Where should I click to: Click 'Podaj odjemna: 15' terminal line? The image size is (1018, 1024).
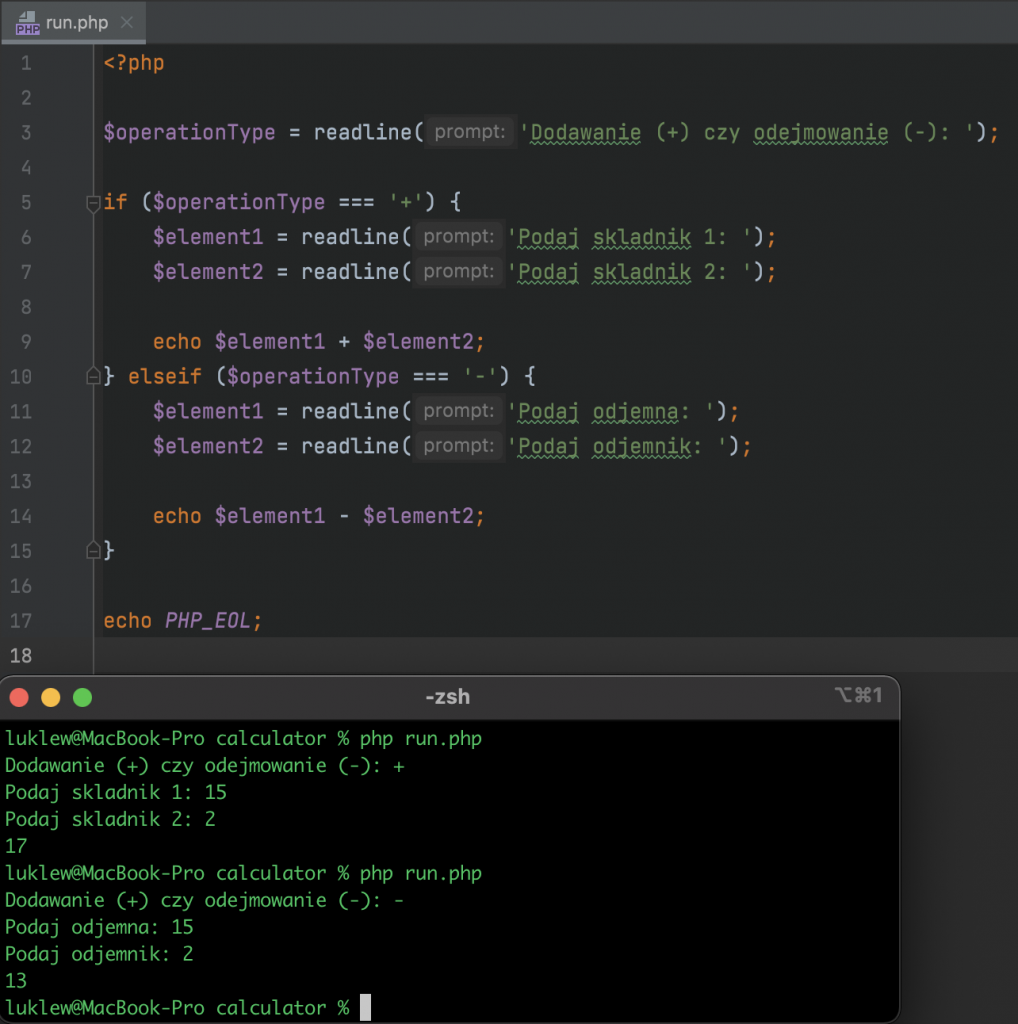pyautogui.click(x=99, y=927)
